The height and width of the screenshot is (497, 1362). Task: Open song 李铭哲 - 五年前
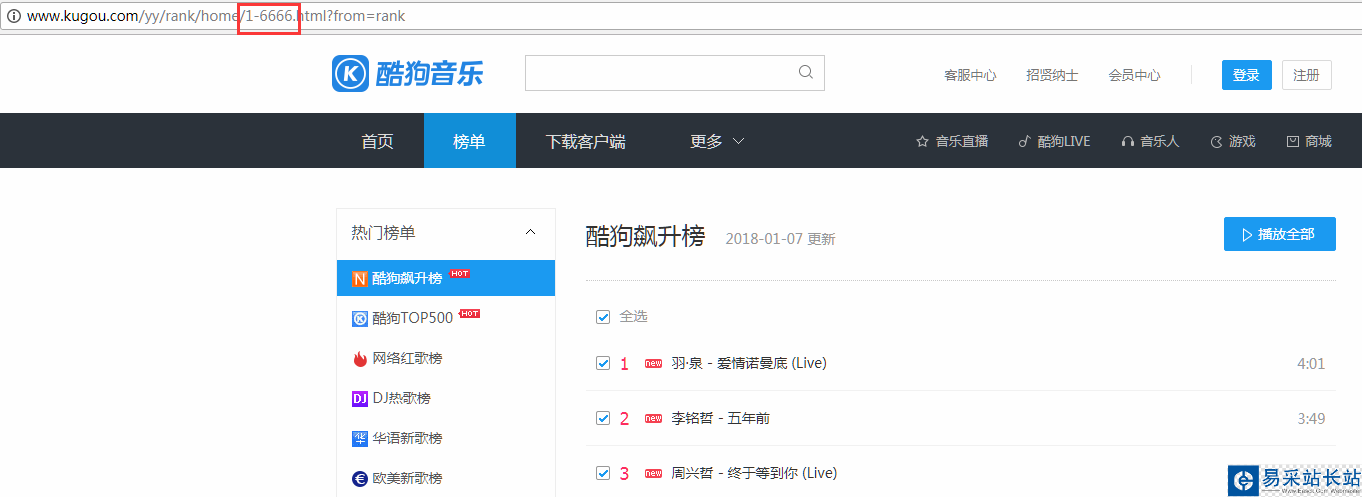coord(720,418)
